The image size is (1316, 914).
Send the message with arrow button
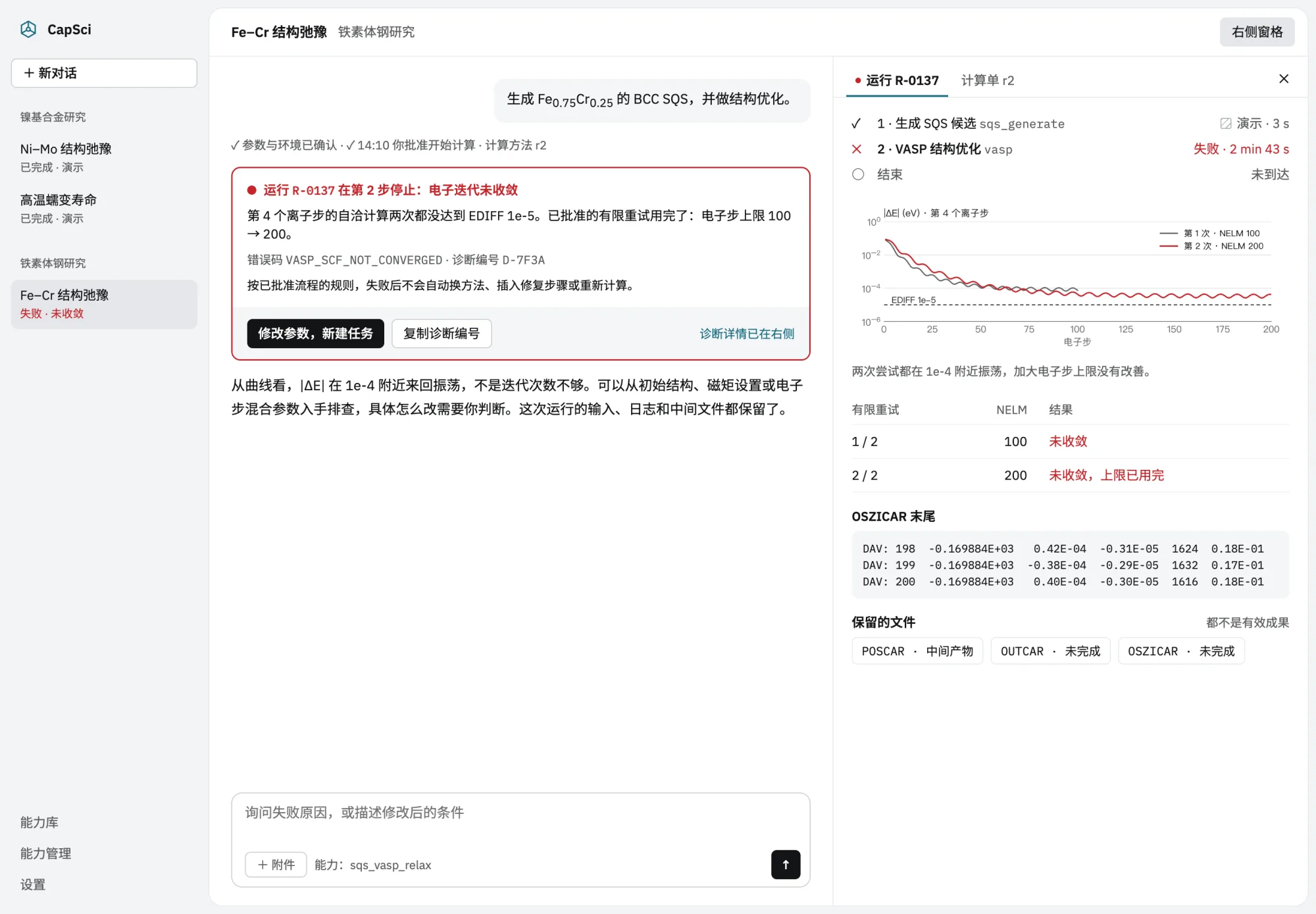pos(785,865)
